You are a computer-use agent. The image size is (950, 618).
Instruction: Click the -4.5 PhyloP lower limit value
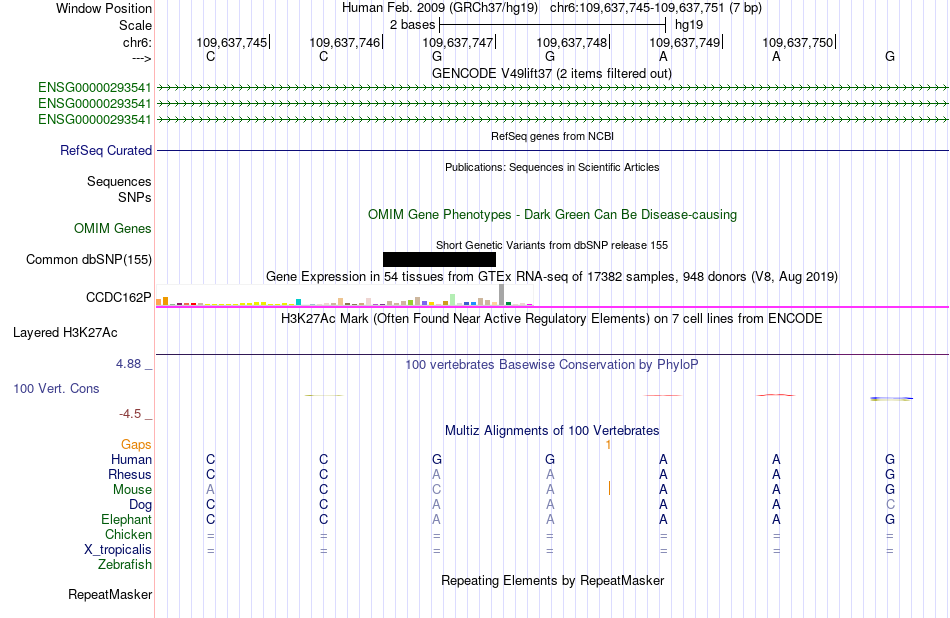point(130,414)
